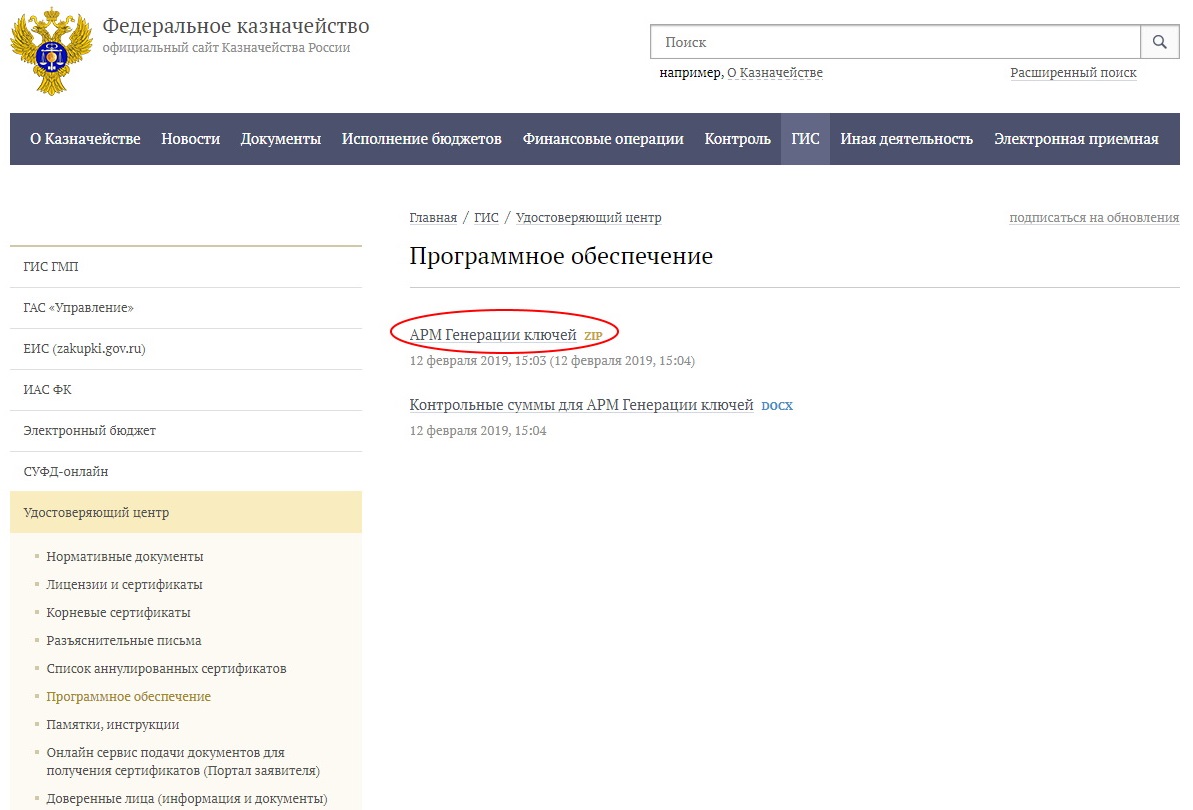1193x810 pixels.
Task: Open Список аннулированных сертификатов submenu item
Action: tap(166, 669)
